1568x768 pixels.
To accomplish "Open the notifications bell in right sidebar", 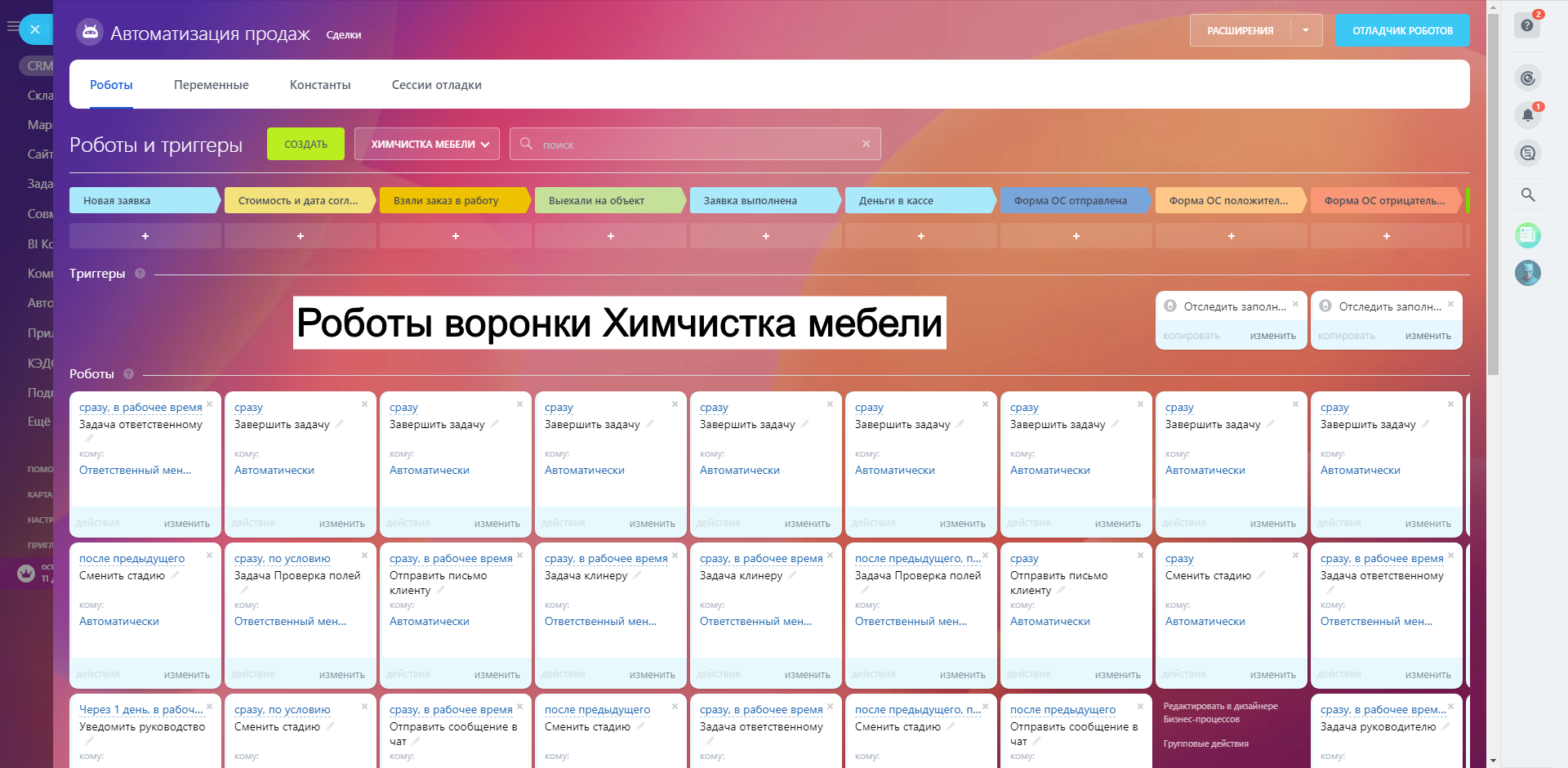I will coord(1527,115).
